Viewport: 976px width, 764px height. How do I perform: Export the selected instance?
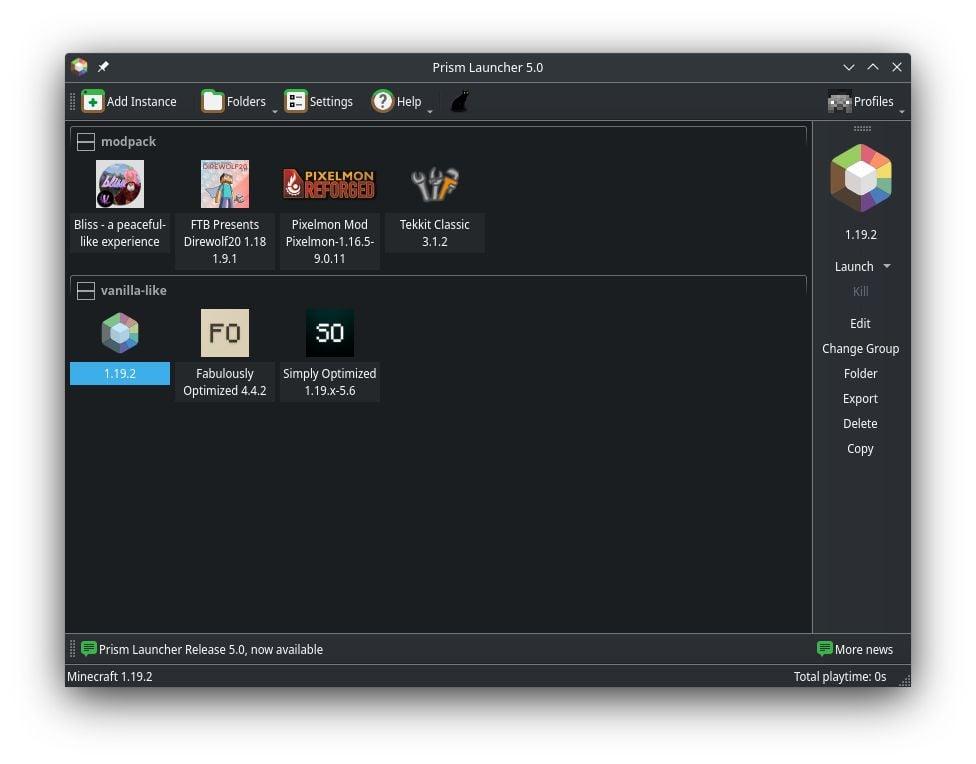click(860, 399)
